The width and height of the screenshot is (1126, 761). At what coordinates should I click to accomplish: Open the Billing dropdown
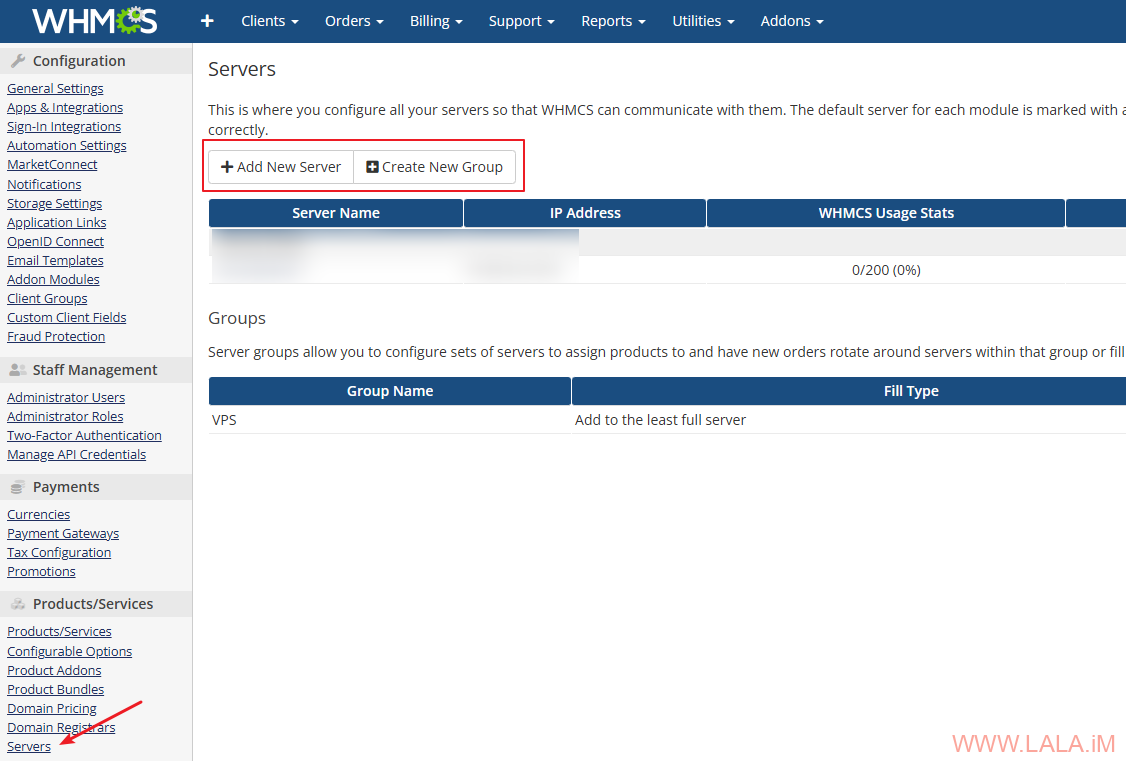coord(436,21)
